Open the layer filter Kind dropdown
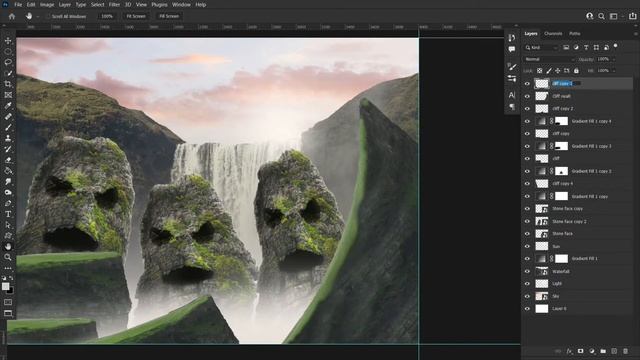 541,48
